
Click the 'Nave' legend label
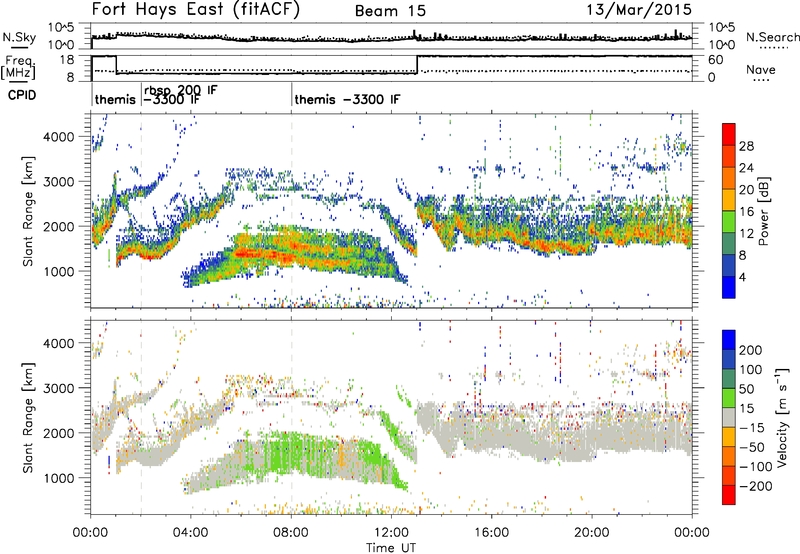click(x=761, y=70)
